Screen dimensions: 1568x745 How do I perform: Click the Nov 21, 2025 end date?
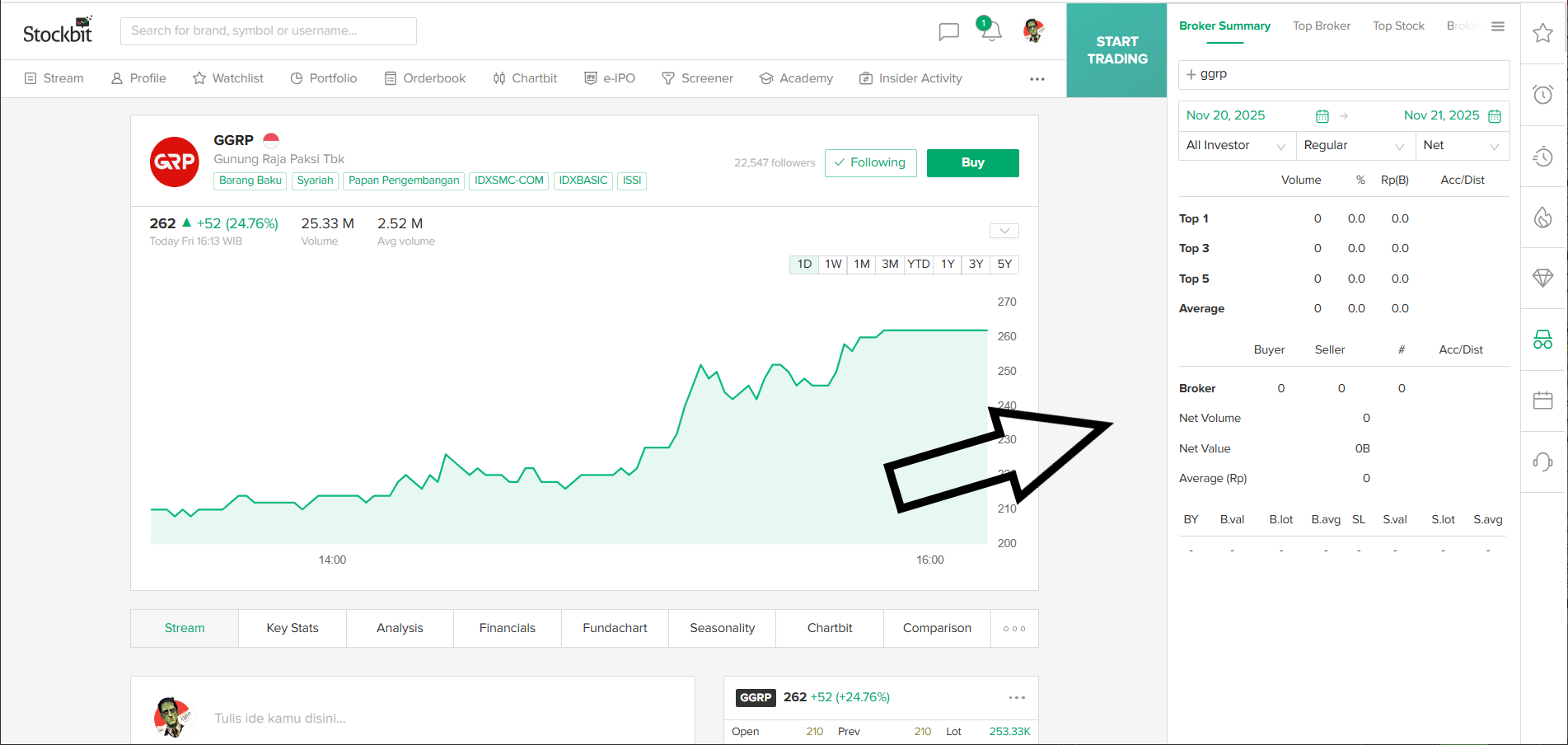coord(1442,115)
